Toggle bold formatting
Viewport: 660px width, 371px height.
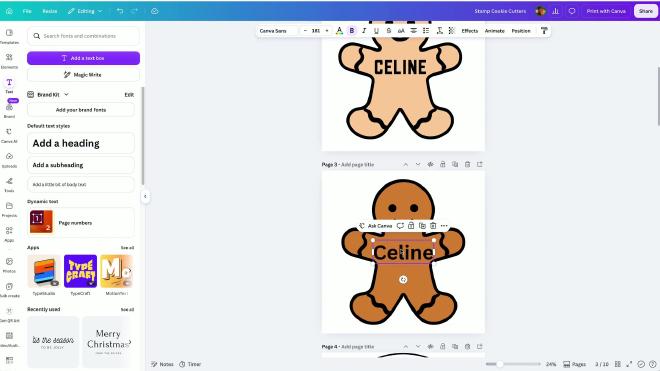click(352, 31)
